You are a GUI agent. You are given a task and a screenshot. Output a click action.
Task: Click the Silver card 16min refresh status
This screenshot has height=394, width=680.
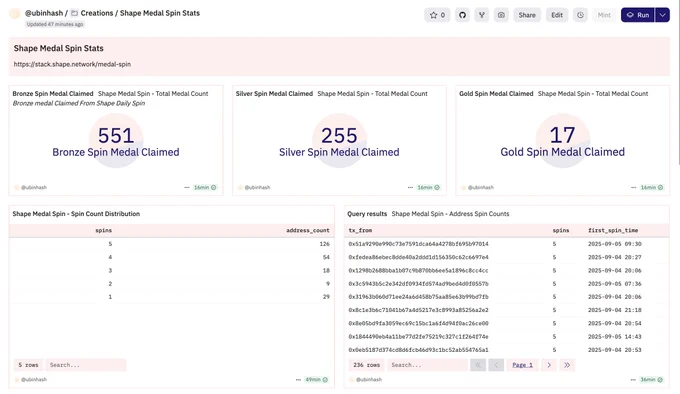coord(428,188)
